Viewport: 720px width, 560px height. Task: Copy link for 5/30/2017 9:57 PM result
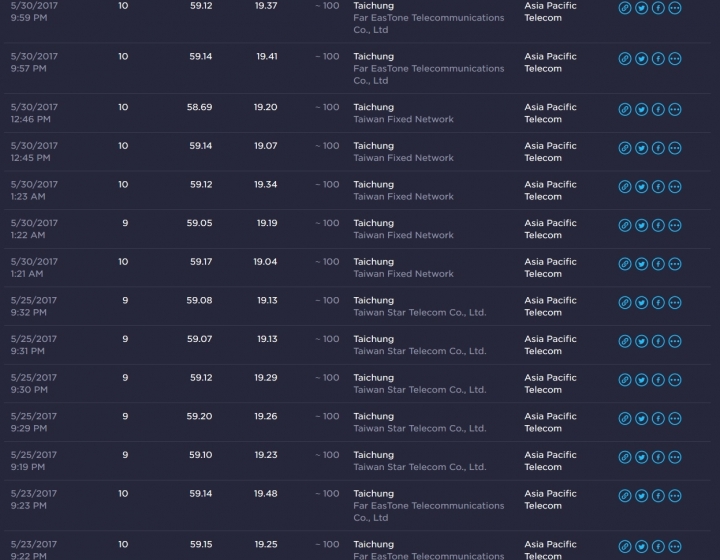pos(624,59)
